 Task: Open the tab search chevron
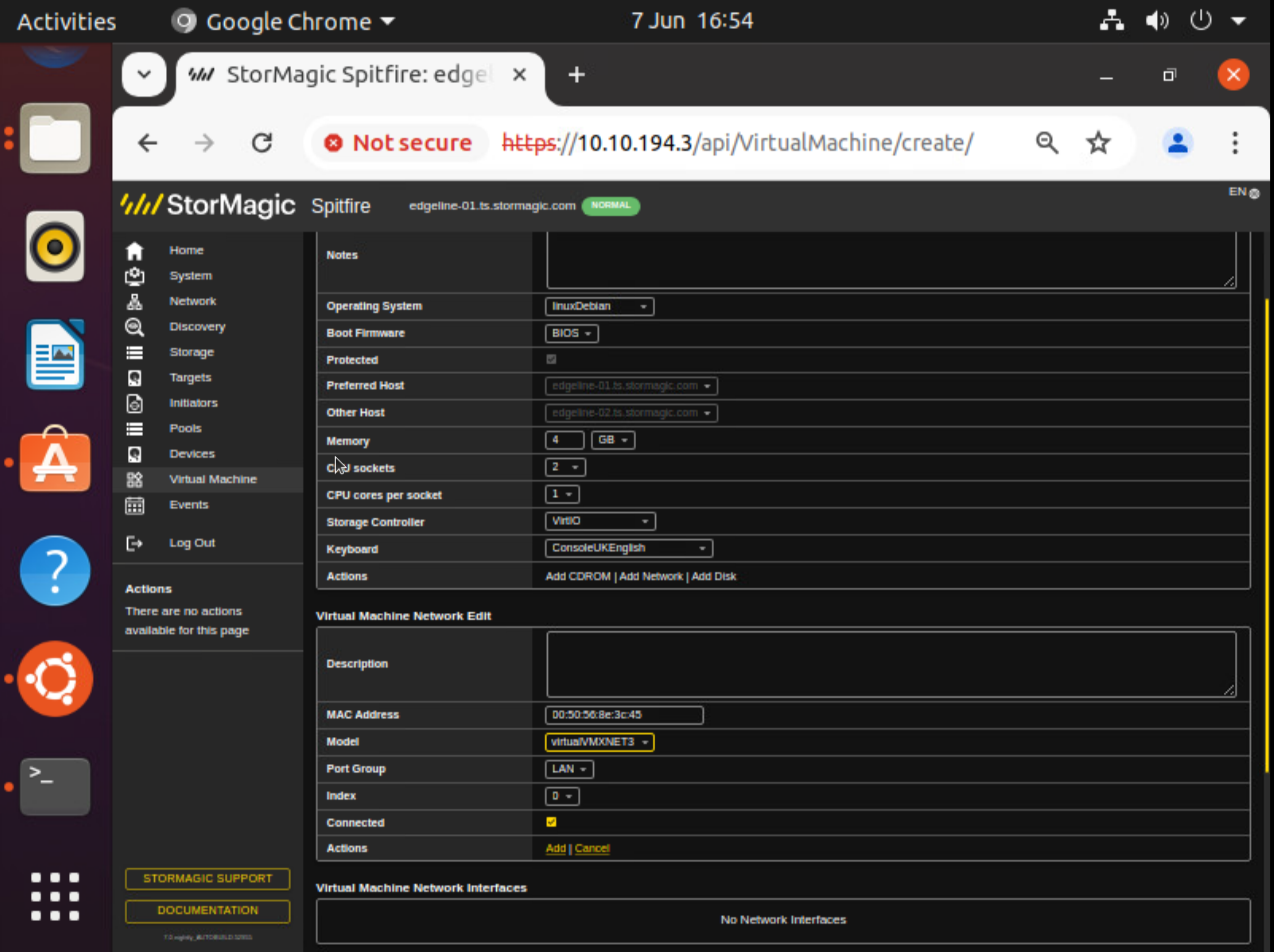point(145,74)
